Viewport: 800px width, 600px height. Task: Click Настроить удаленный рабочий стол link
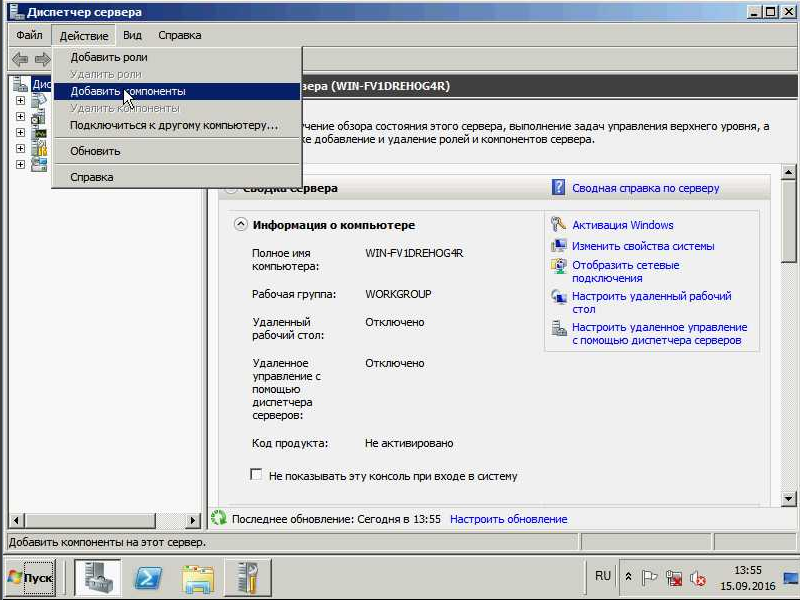tap(652, 303)
